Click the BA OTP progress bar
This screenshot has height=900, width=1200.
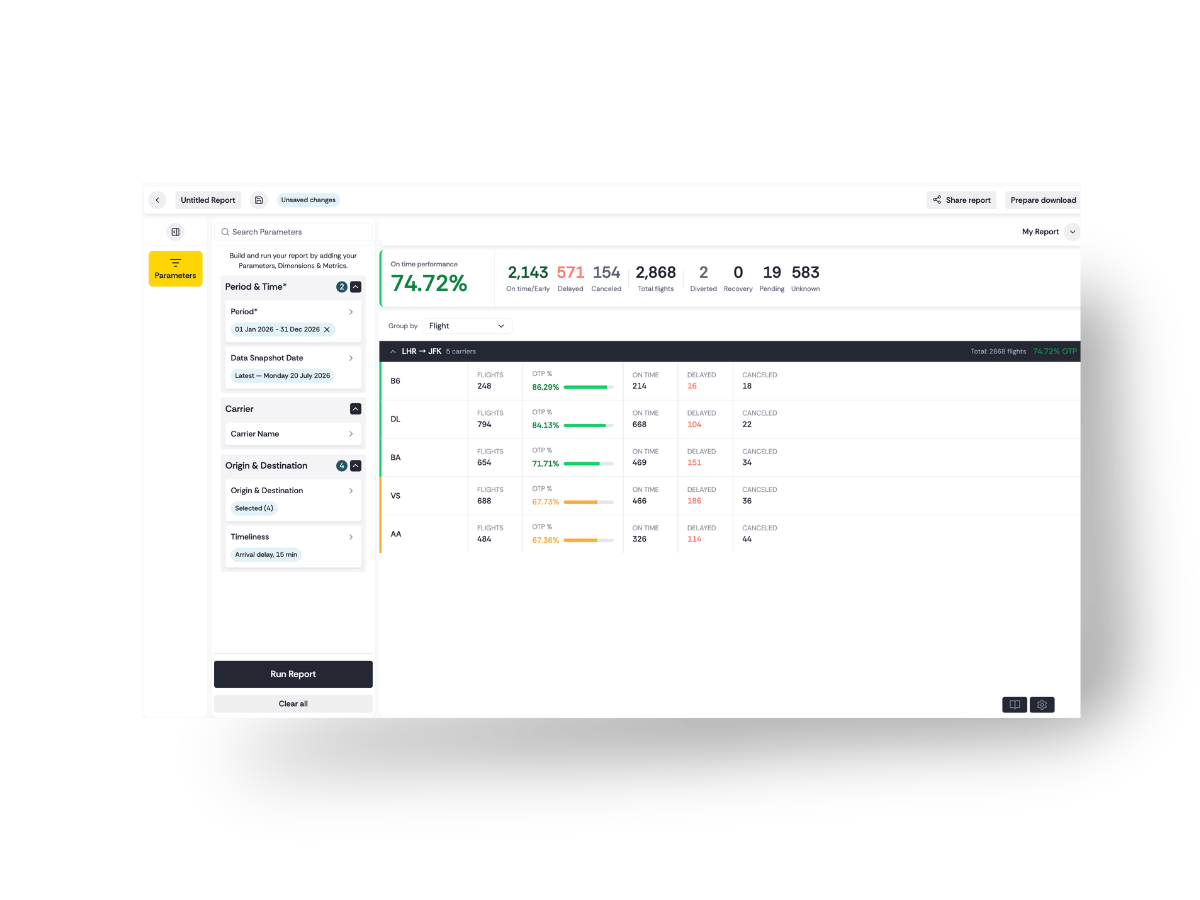click(x=589, y=463)
